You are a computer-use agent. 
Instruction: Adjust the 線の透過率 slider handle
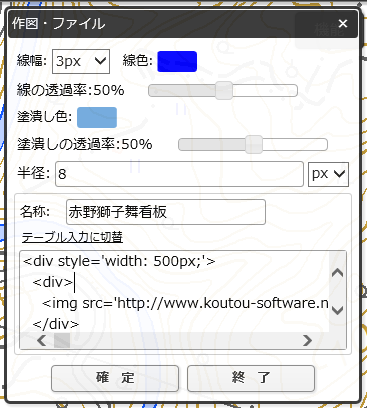point(224,90)
